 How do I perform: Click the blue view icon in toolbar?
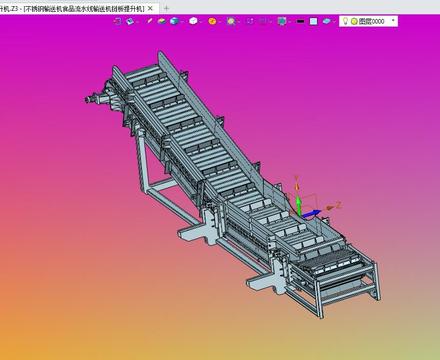(x=130, y=21)
